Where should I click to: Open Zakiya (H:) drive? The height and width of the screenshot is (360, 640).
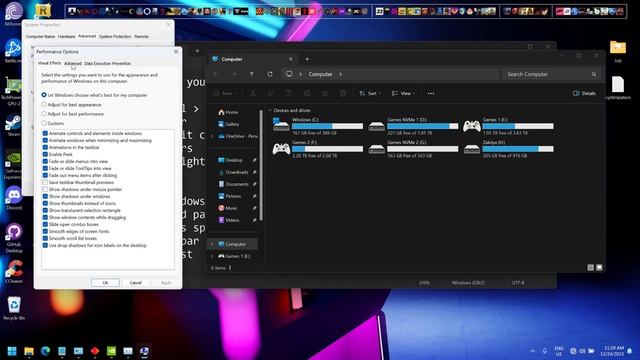pos(508,149)
